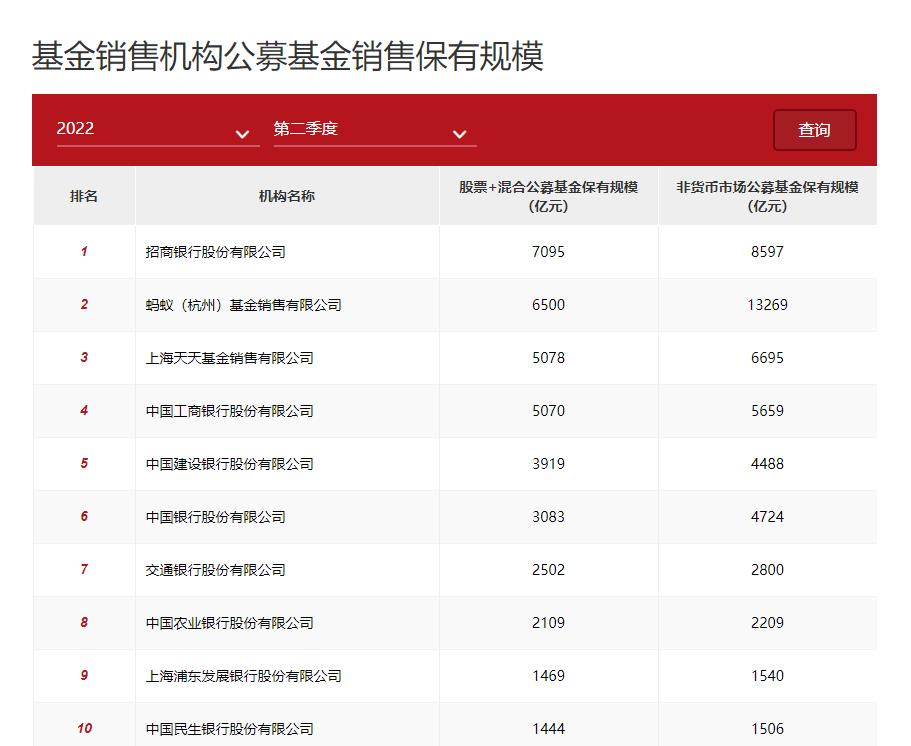Select 中国民生银行股份有限公司 name

pos(229,729)
